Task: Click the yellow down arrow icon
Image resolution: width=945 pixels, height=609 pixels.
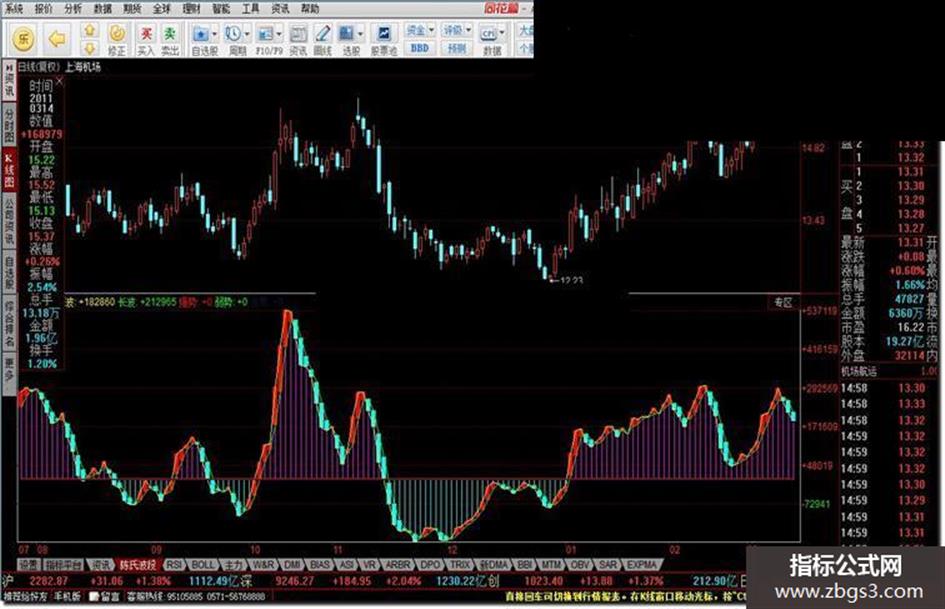Action: [90, 48]
